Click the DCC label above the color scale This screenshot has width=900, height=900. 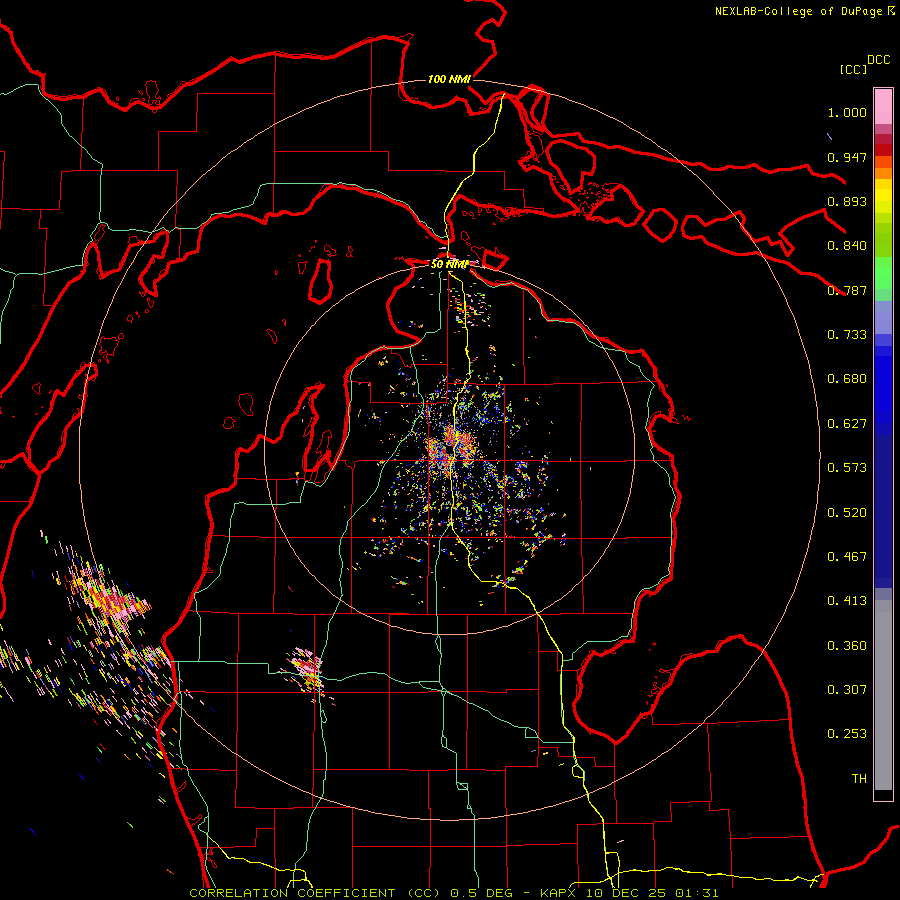point(878,60)
